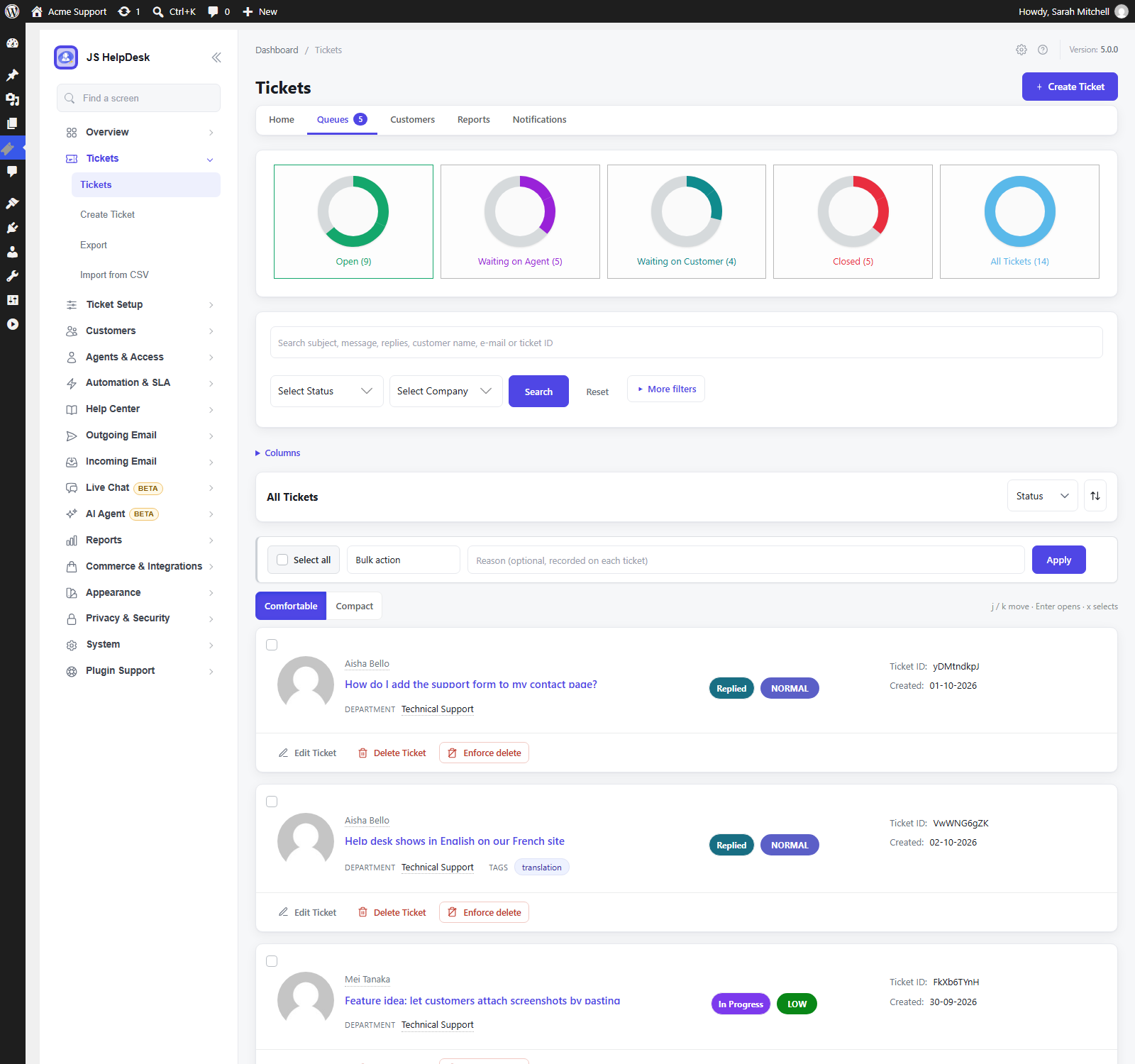Open the Acme Support home icon
Screen dimensions: 1135x1064
coord(37,11)
